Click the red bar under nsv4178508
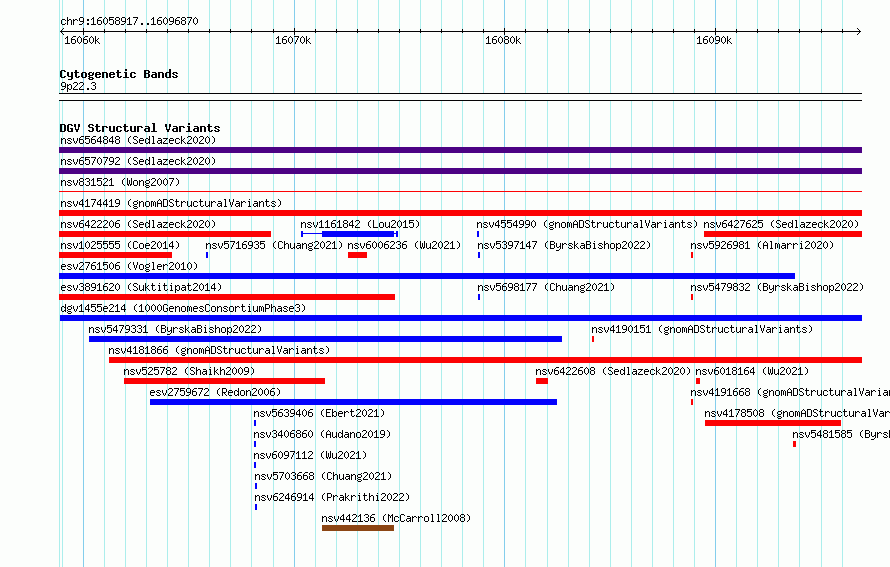 click(773, 423)
